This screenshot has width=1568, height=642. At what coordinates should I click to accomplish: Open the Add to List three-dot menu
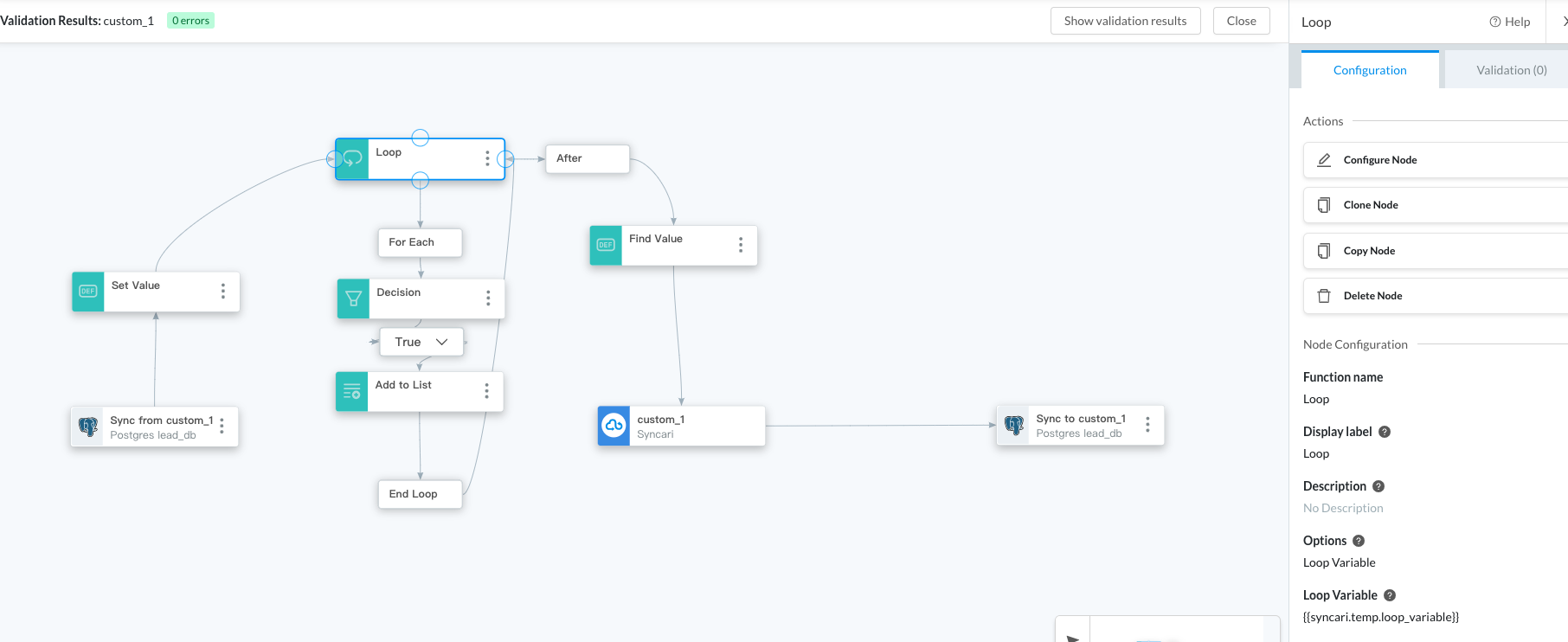[486, 391]
